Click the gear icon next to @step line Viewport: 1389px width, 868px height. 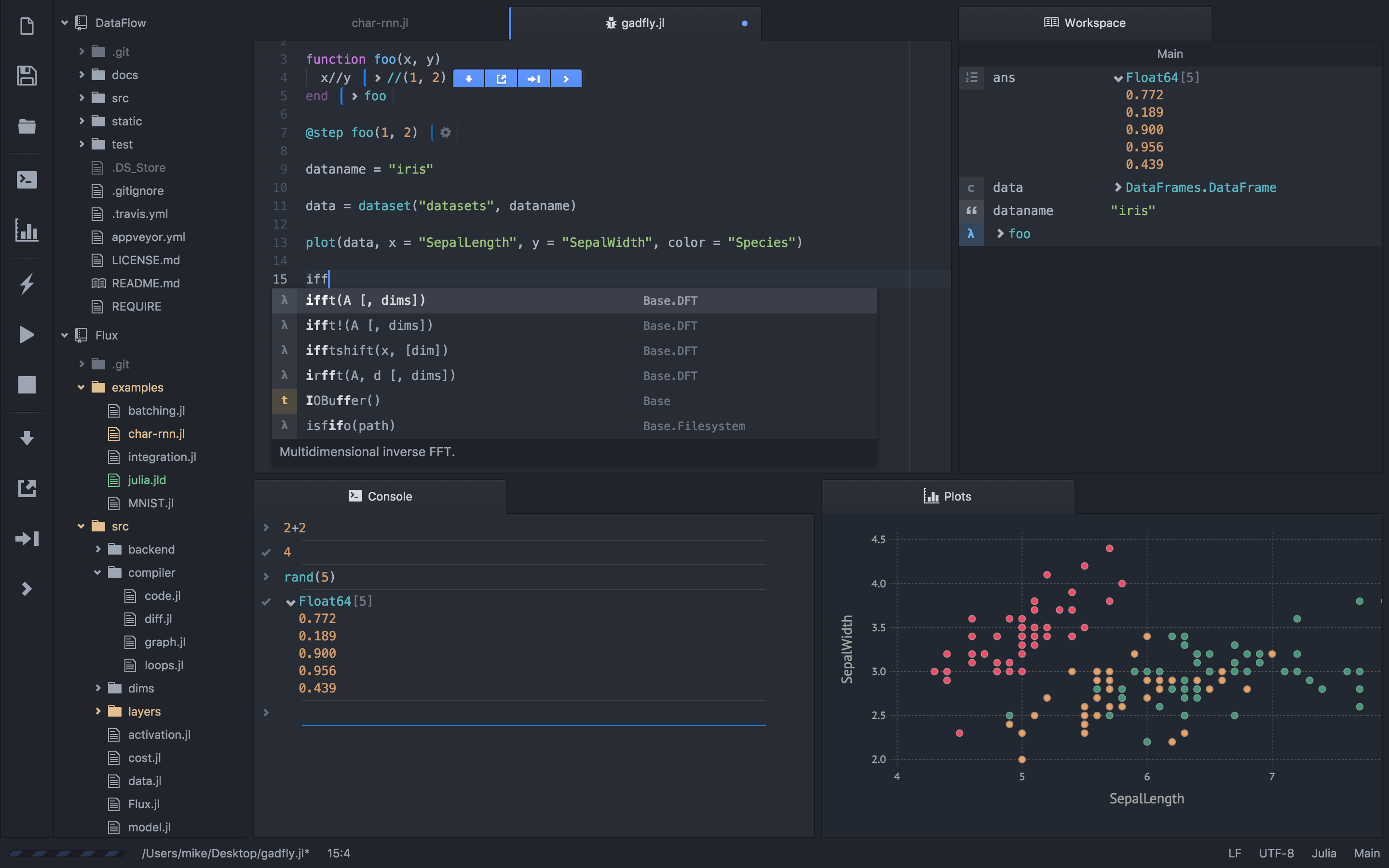446,133
